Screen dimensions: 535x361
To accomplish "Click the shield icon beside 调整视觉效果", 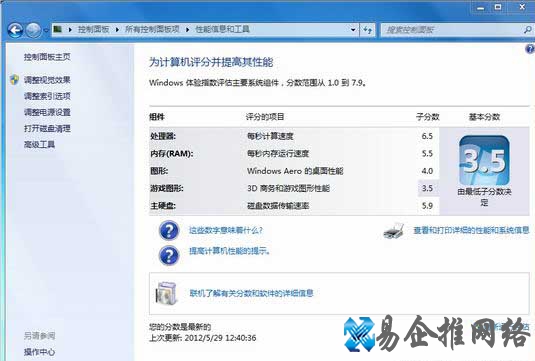I will coord(14,80).
